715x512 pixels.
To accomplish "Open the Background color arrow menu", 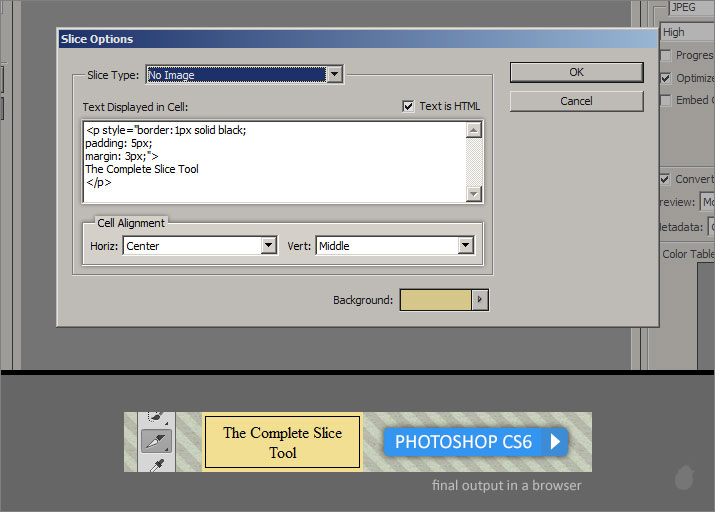I will click(x=480, y=300).
